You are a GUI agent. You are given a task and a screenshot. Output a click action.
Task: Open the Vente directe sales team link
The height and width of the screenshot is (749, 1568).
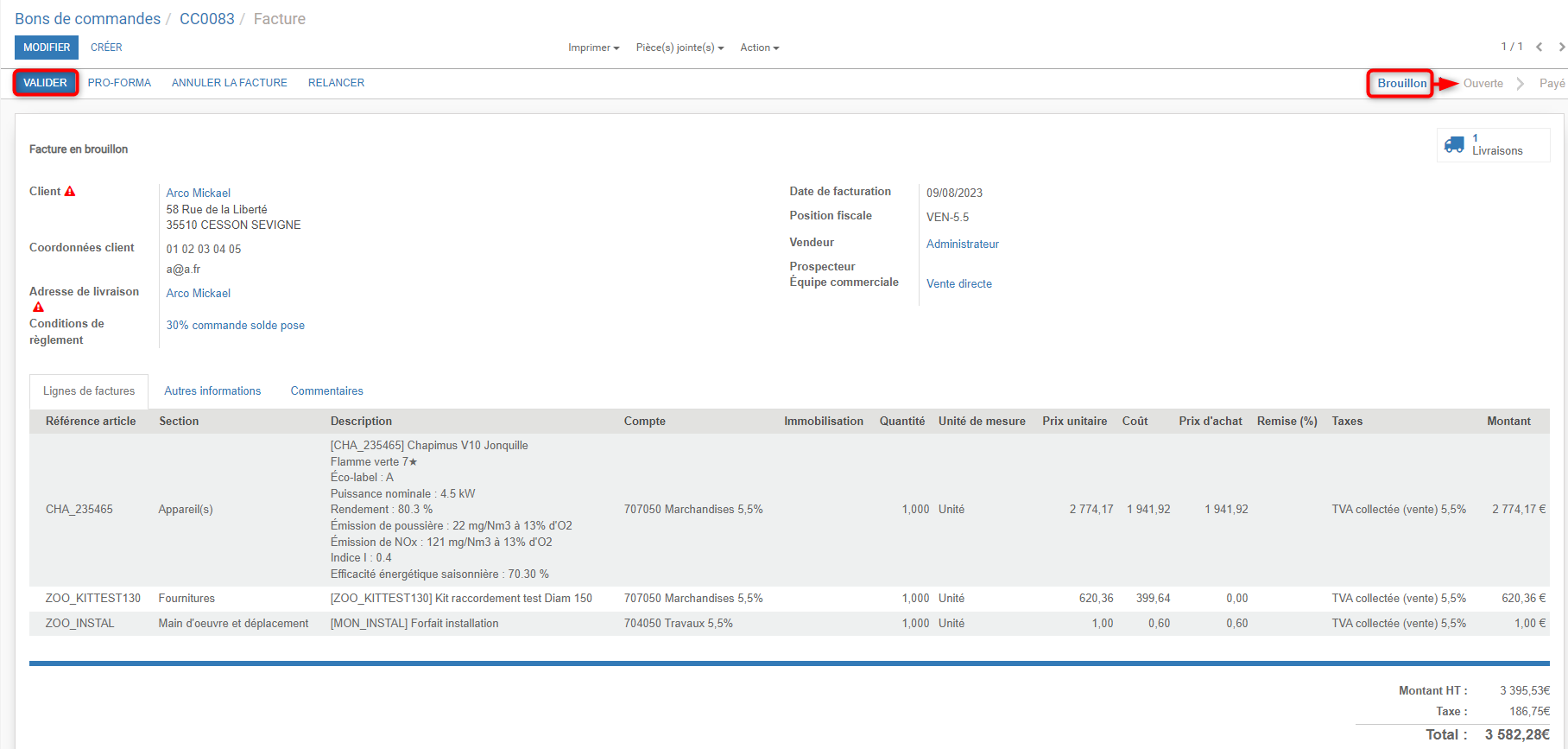(959, 284)
